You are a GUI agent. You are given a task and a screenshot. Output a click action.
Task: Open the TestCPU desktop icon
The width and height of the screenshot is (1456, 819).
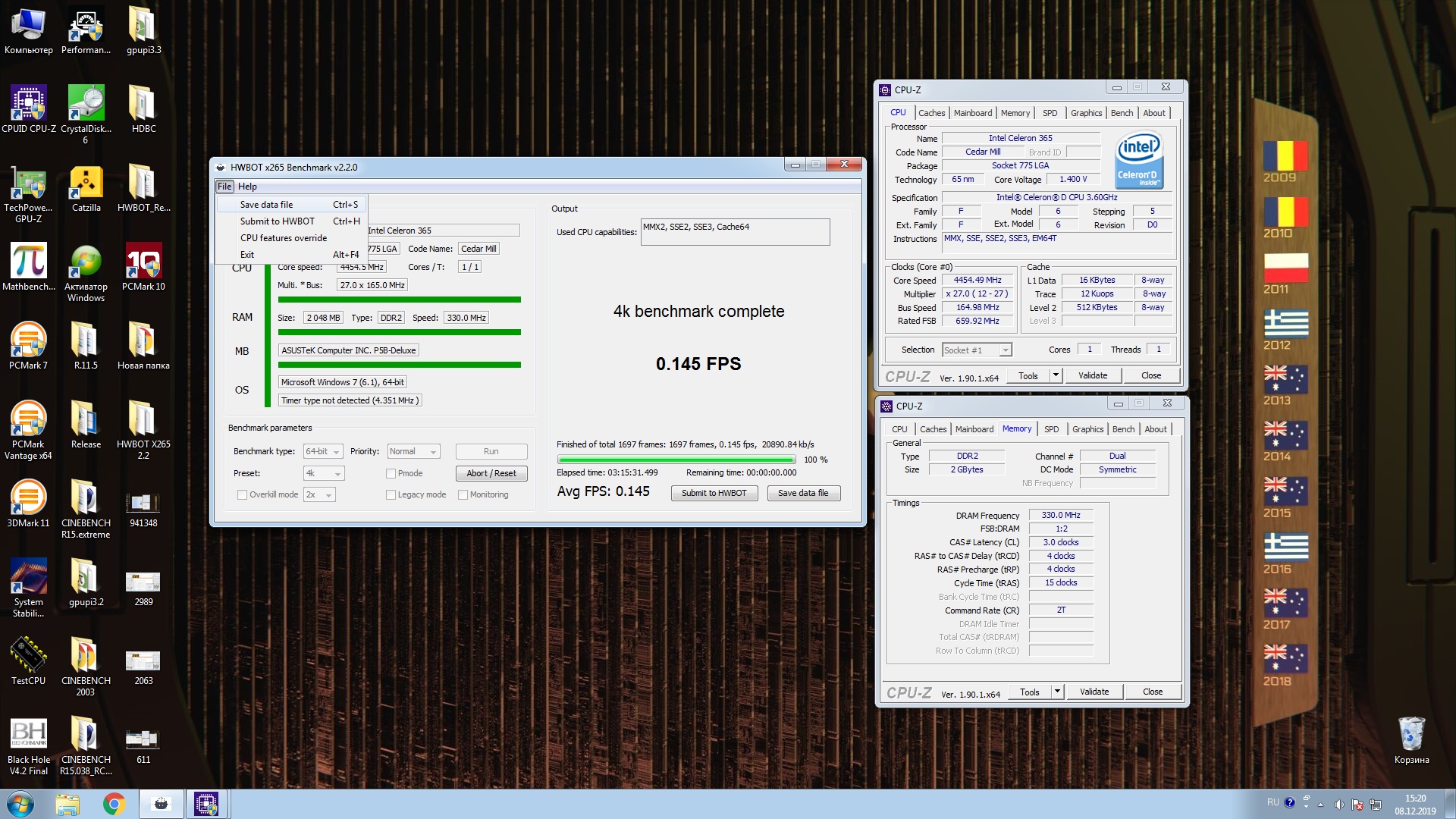[x=28, y=661]
